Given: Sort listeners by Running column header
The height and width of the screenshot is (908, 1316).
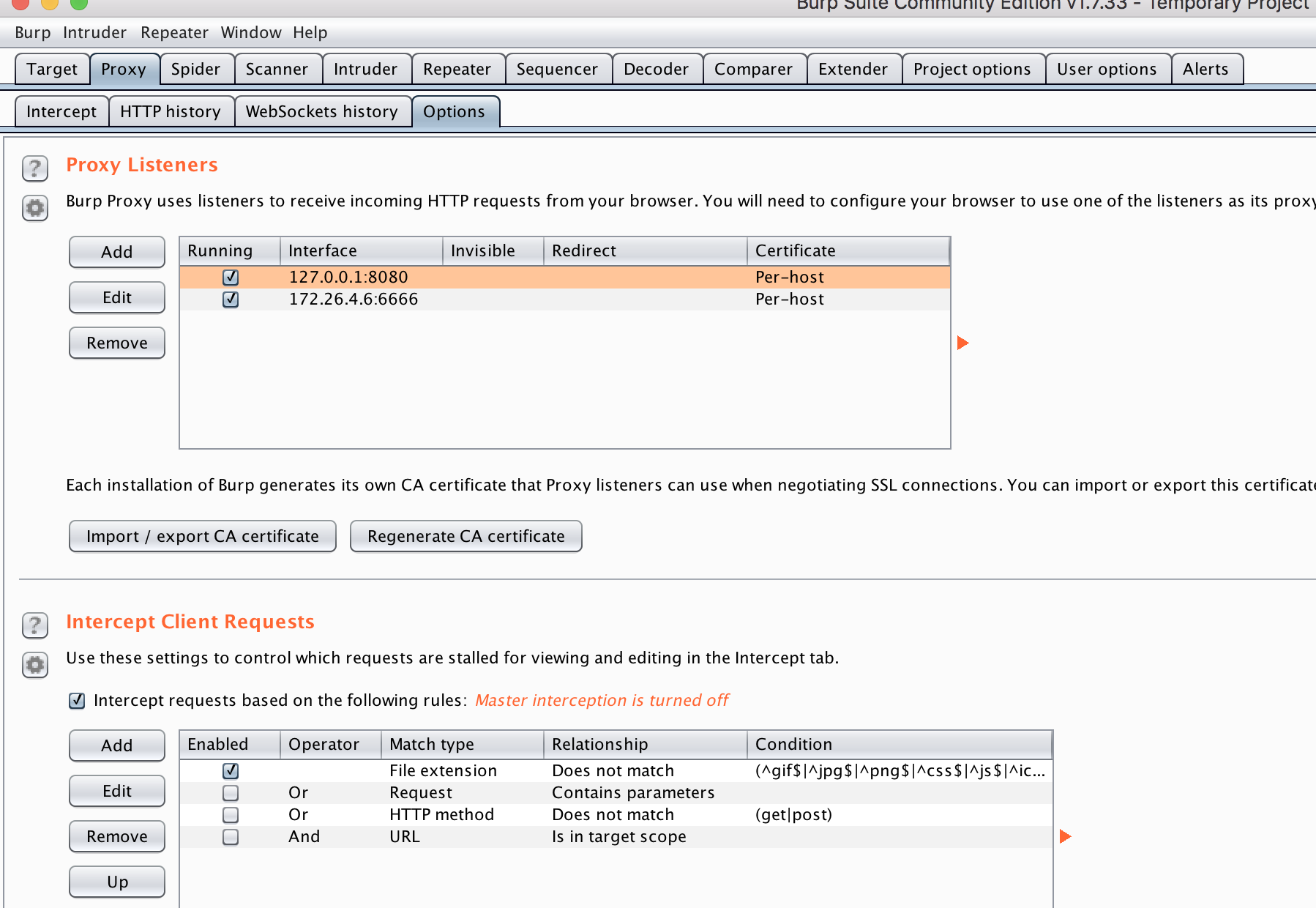Looking at the screenshot, I should [230, 250].
